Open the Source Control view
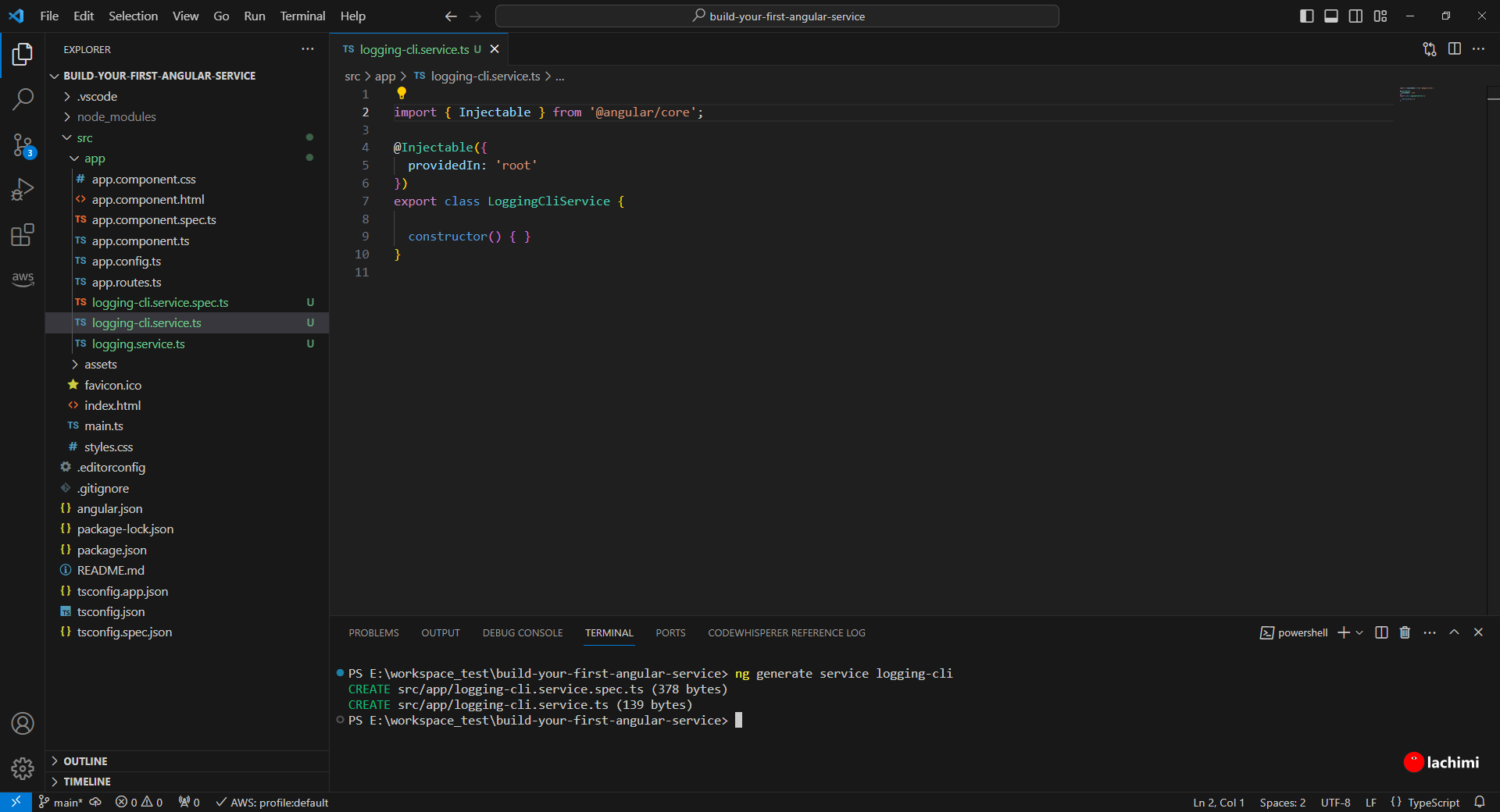The height and width of the screenshot is (812, 1500). click(23, 145)
